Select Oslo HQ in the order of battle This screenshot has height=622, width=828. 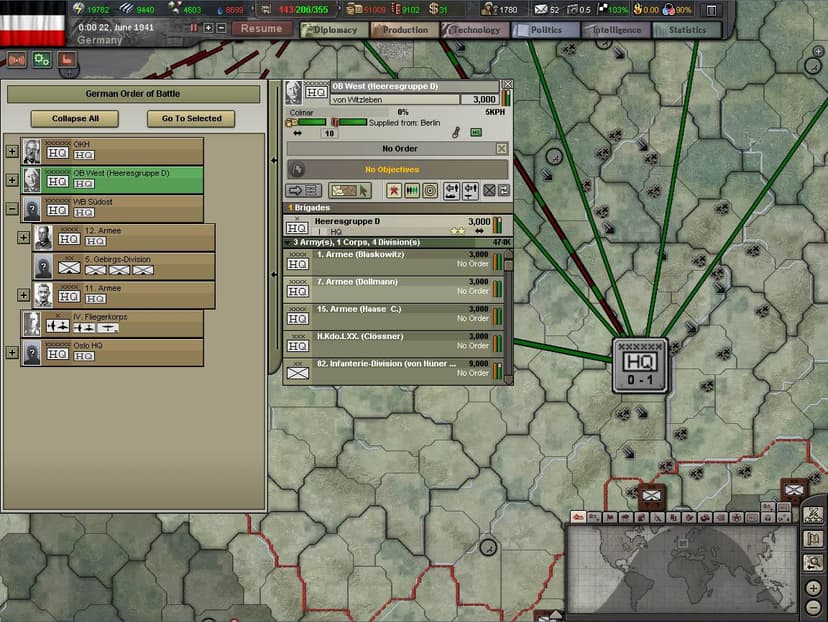112,353
